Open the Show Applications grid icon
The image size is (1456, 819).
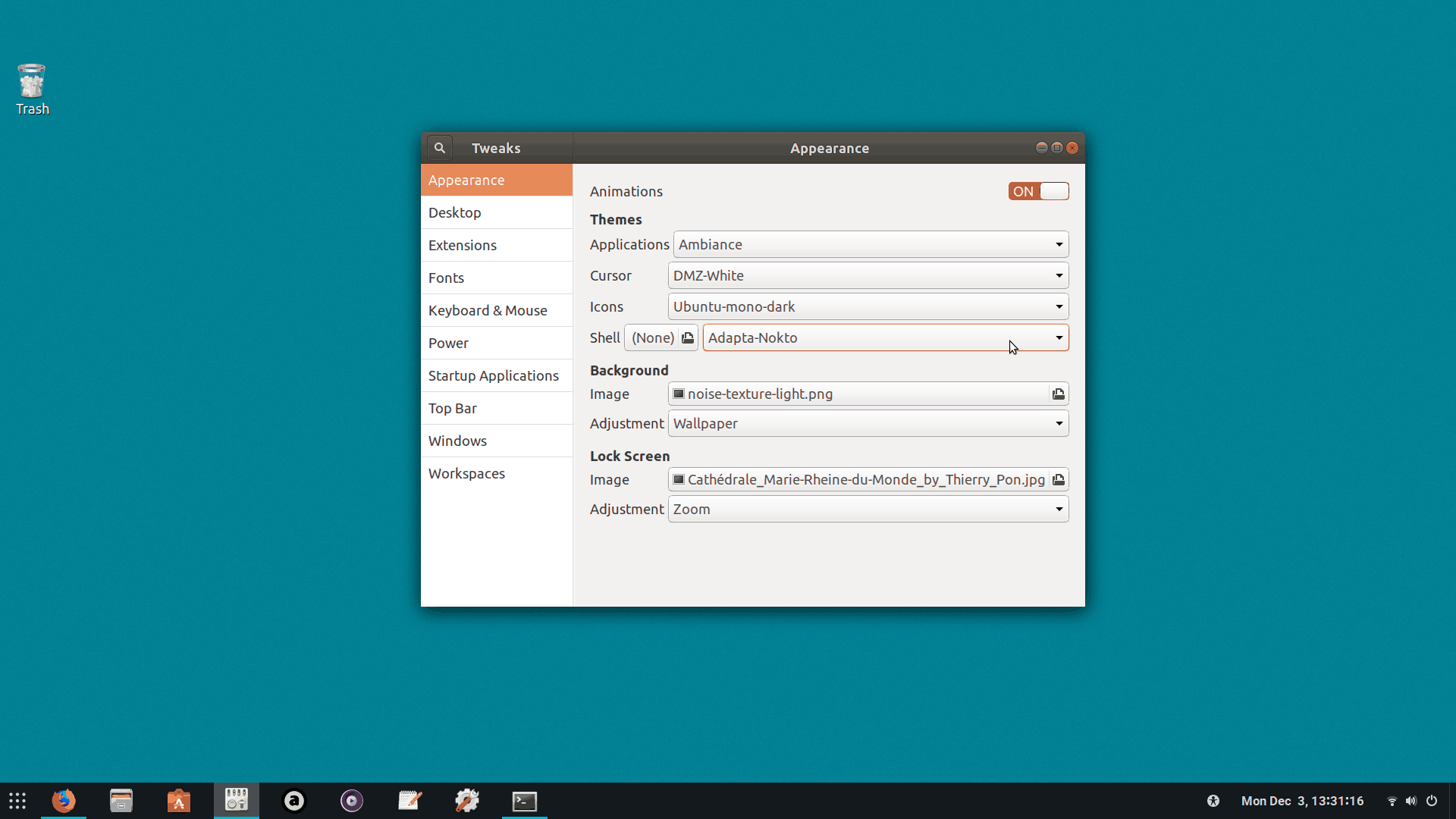(16, 800)
